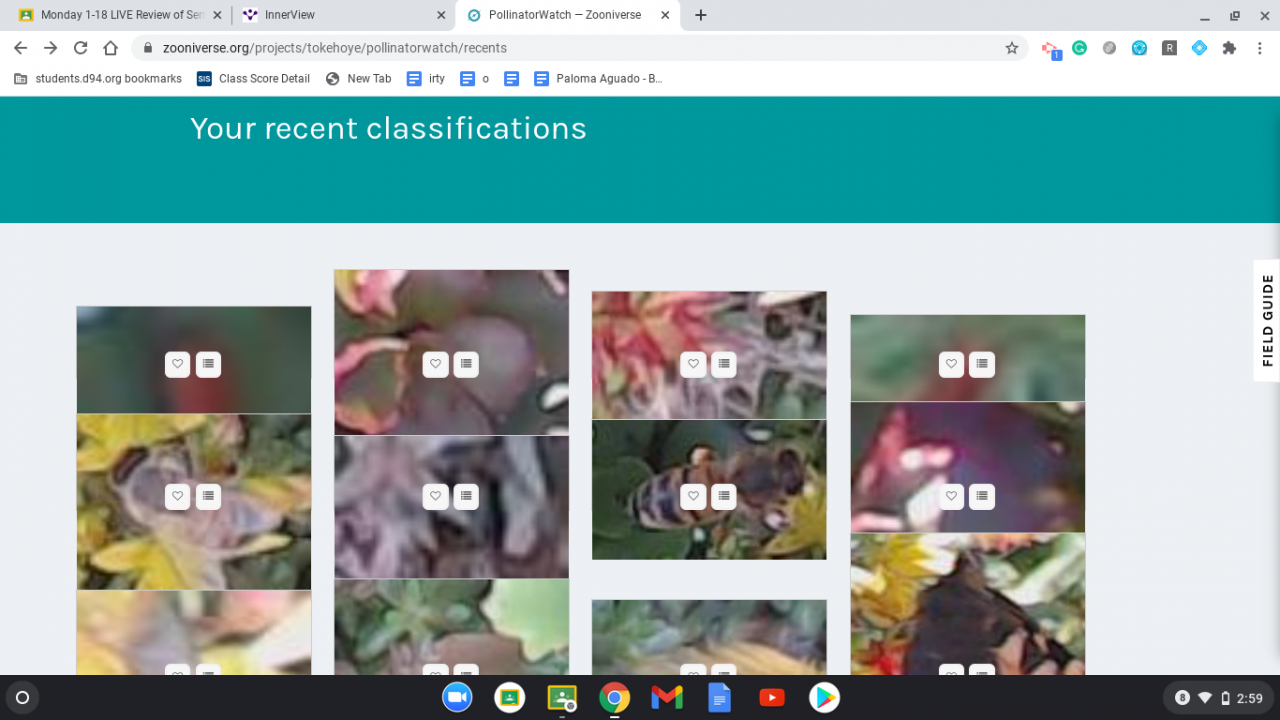Open the New Tab bookmark
Image resolution: width=1280 pixels, height=720 pixels.
click(x=358, y=78)
